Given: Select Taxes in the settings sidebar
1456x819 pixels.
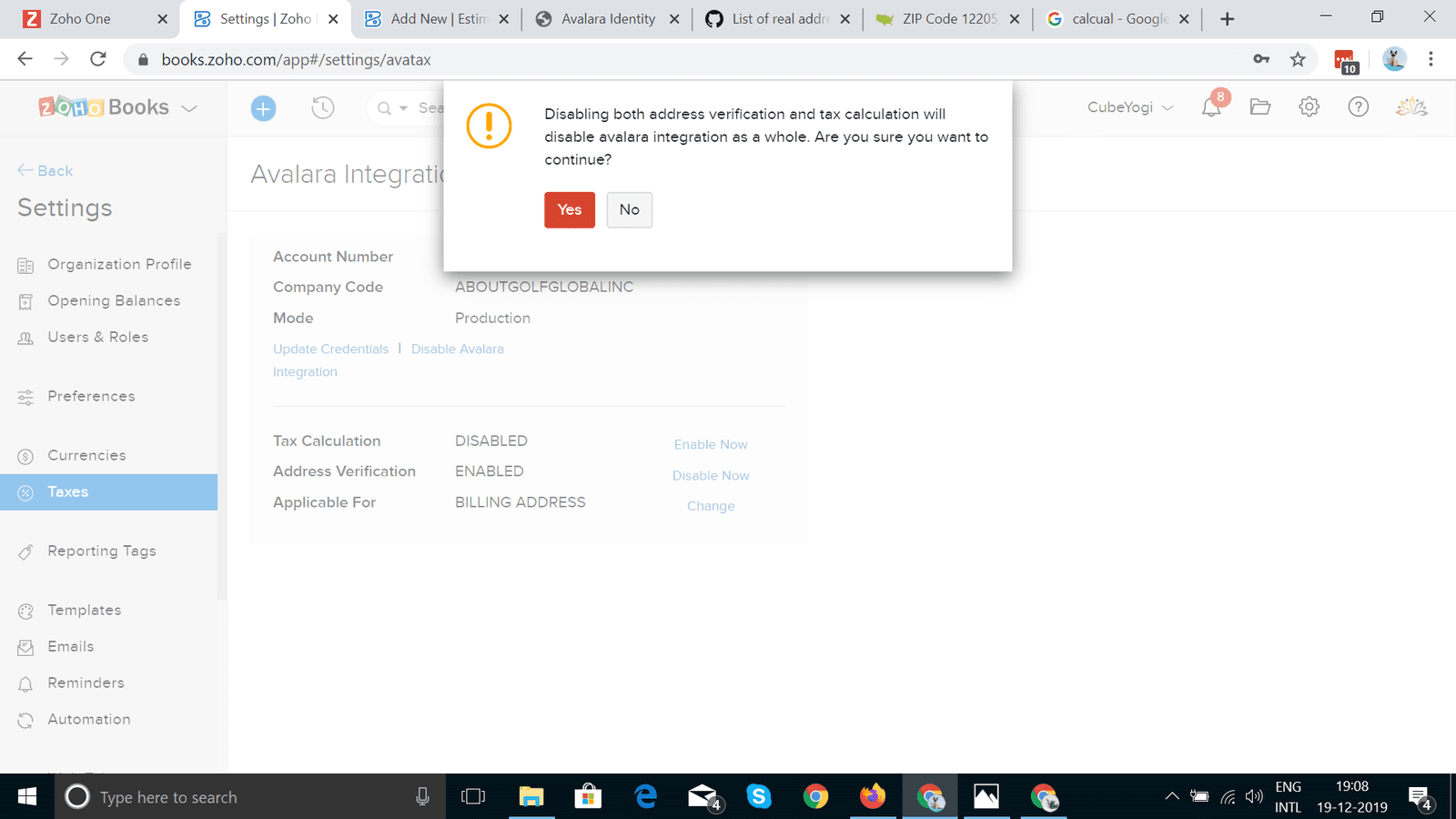Looking at the screenshot, I should (x=109, y=492).
